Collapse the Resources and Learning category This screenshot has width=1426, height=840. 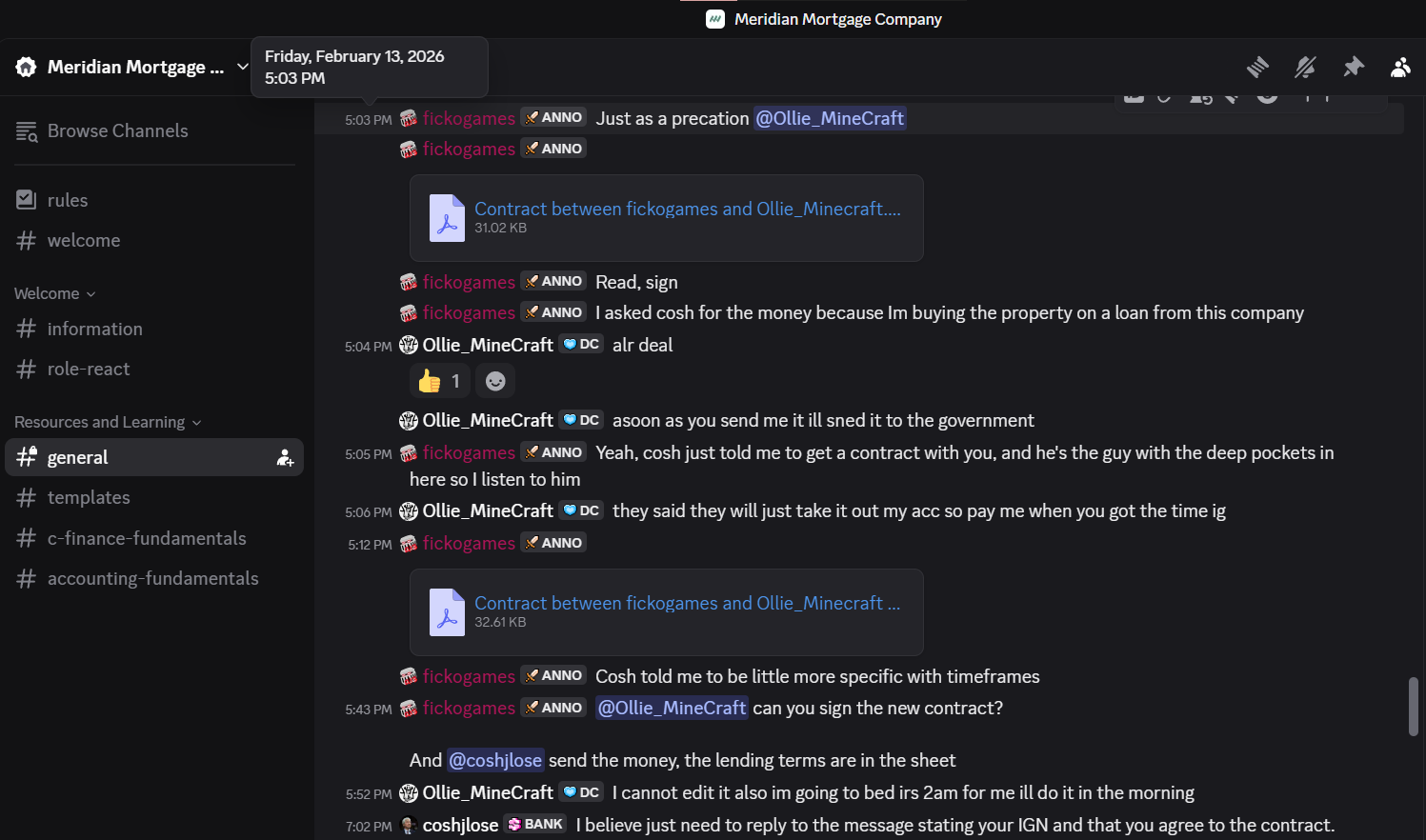[x=108, y=423]
